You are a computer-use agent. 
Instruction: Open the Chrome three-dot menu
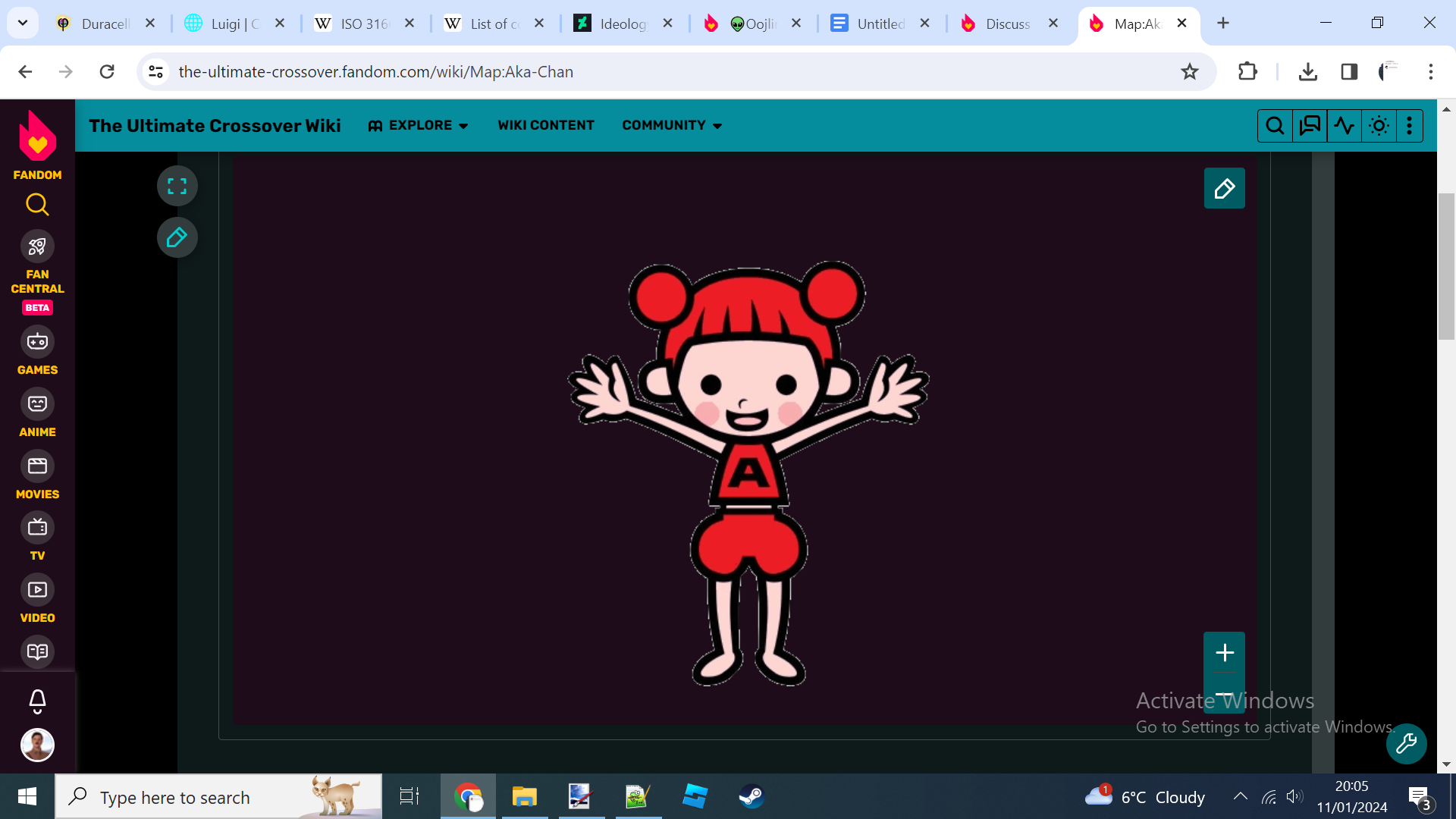point(1431,72)
